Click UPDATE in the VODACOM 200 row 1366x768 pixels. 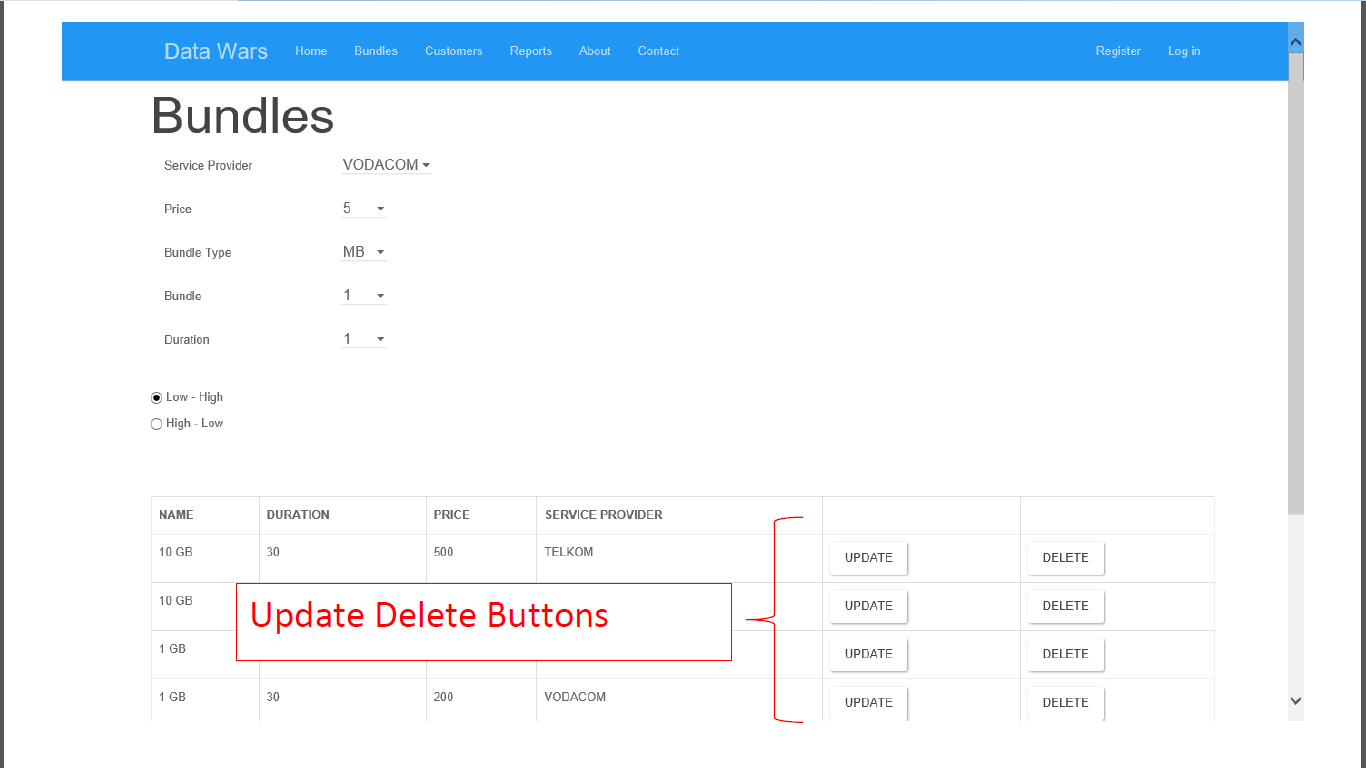868,702
